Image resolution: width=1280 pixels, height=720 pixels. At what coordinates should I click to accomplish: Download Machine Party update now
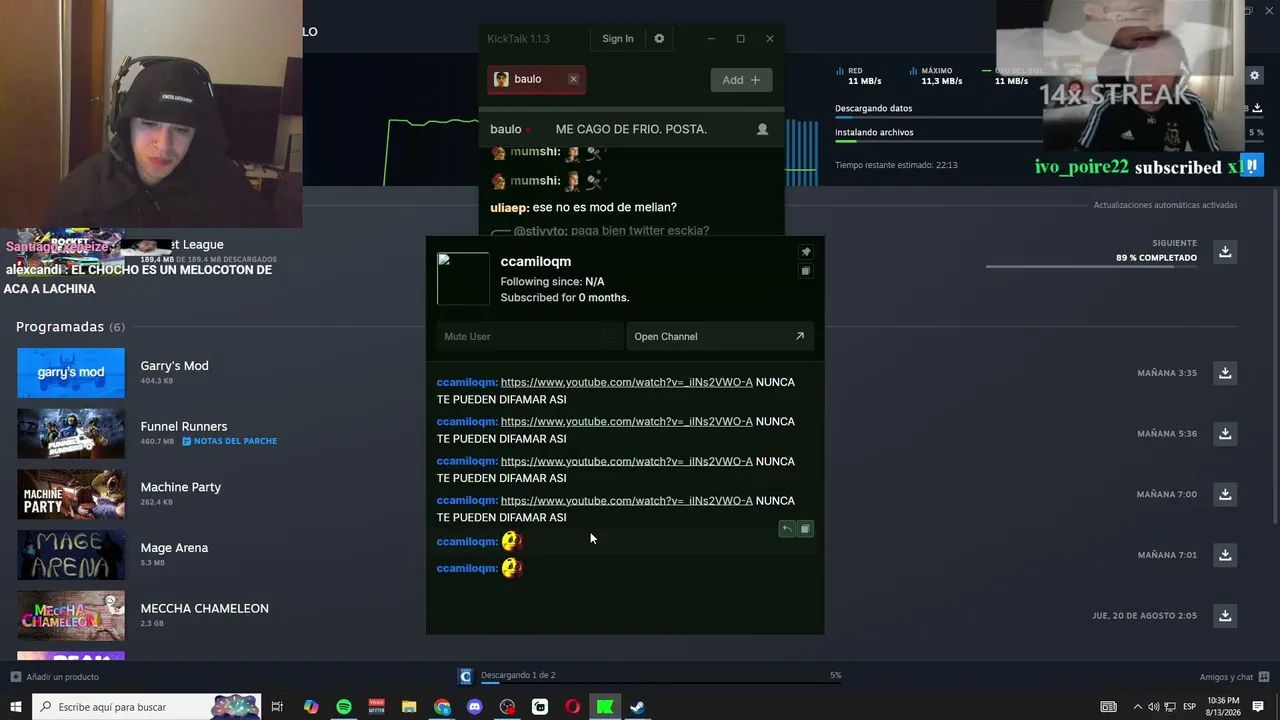point(1225,494)
